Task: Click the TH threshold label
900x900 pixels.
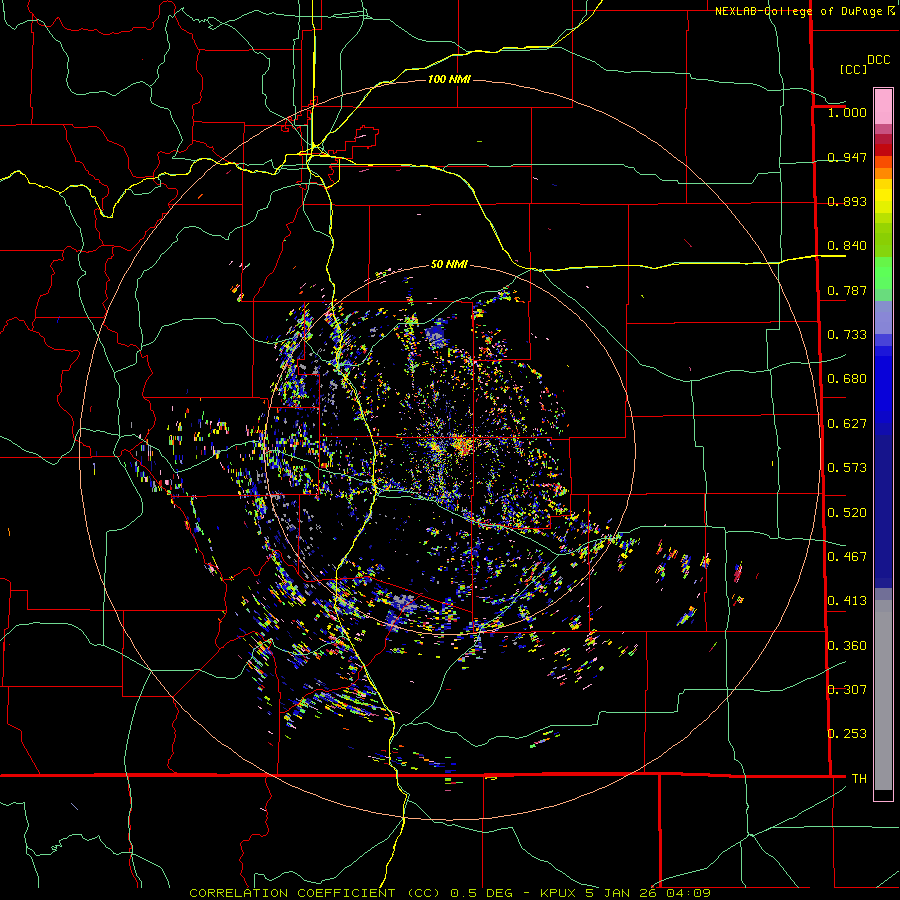Action: (859, 779)
